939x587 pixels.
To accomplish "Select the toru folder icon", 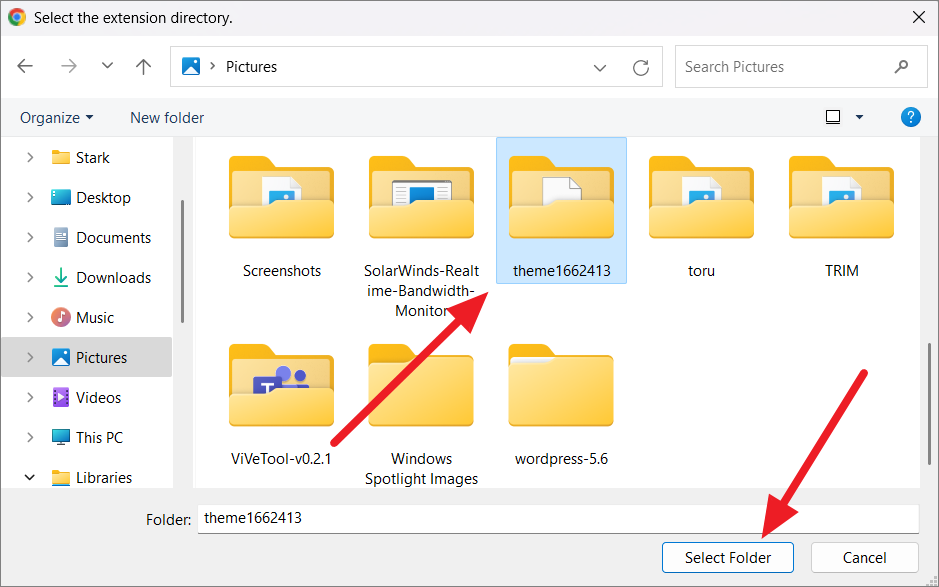I will 701,197.
